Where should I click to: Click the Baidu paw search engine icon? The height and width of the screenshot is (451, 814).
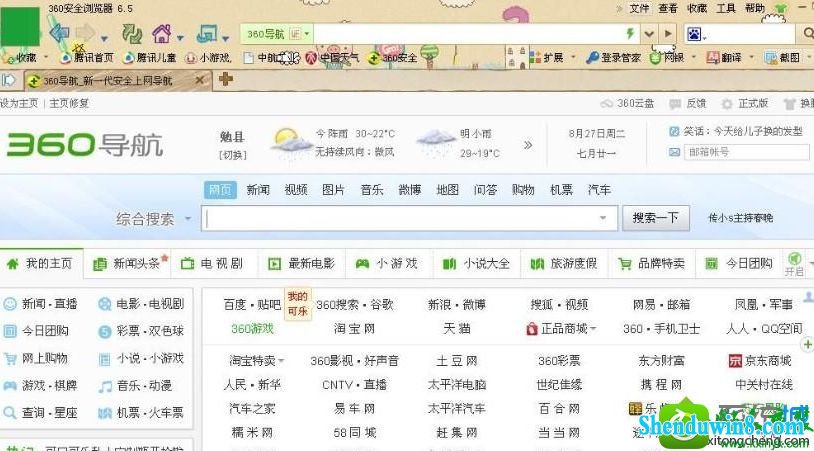(694, 34)
